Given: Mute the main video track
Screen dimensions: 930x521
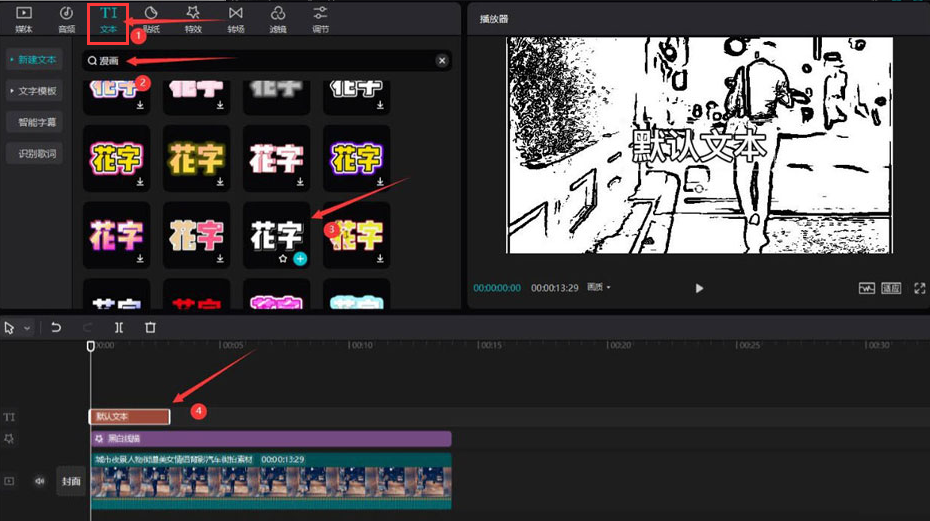Looking at the screenshot, I should (x=40, y=481).
